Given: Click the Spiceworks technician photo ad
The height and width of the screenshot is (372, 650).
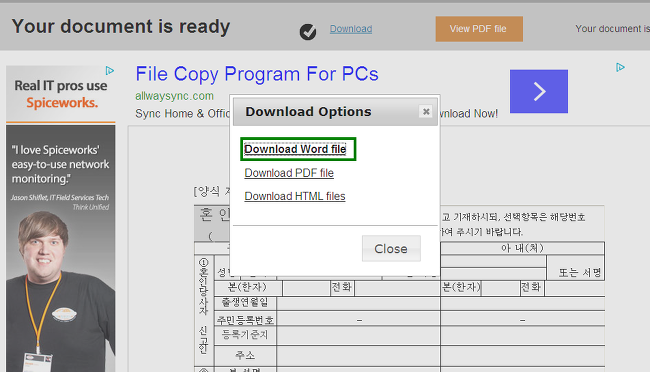Looking at the screenshot, I should click(61, 290).
